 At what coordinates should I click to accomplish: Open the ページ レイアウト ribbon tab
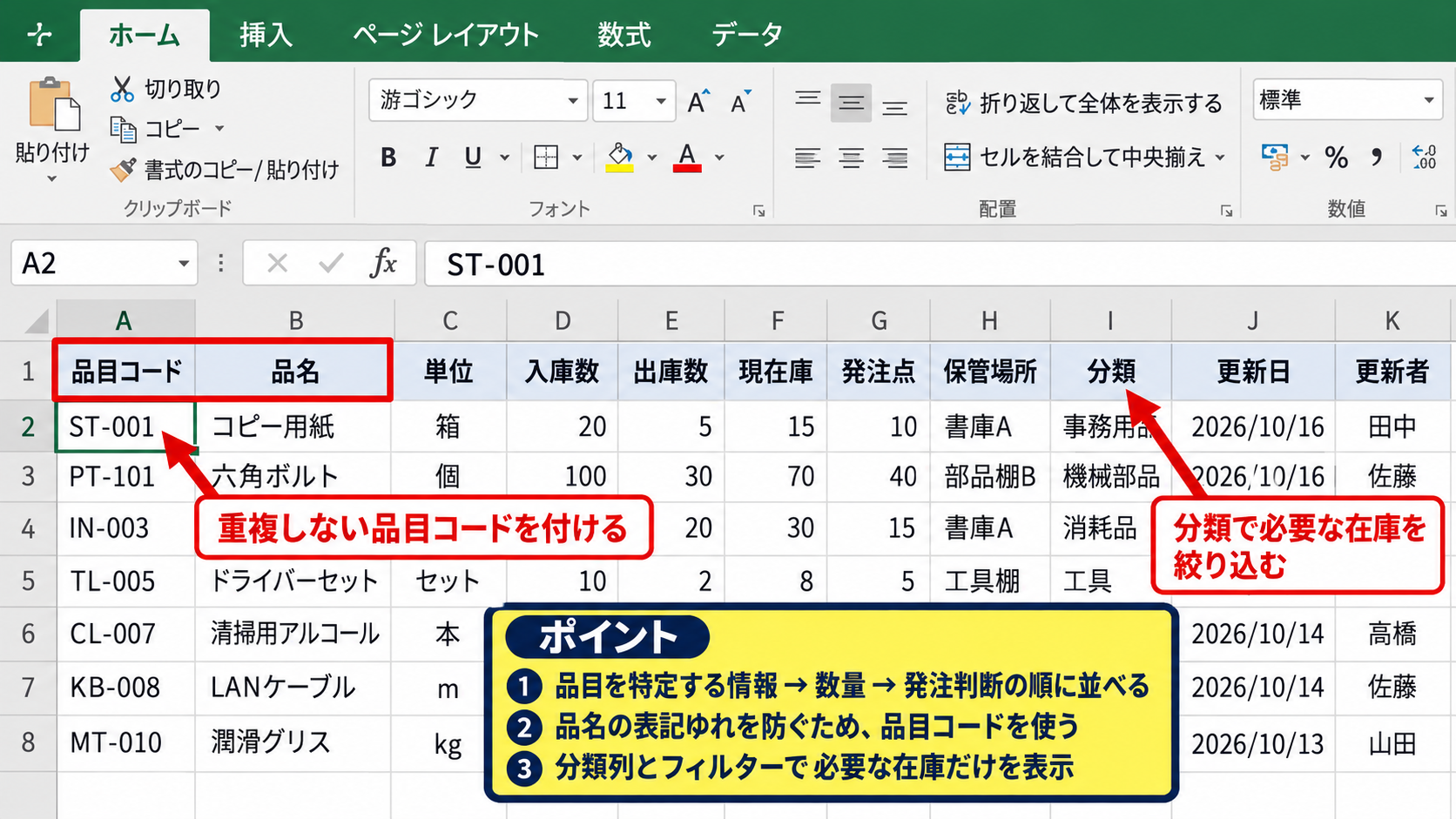(446, 35)
